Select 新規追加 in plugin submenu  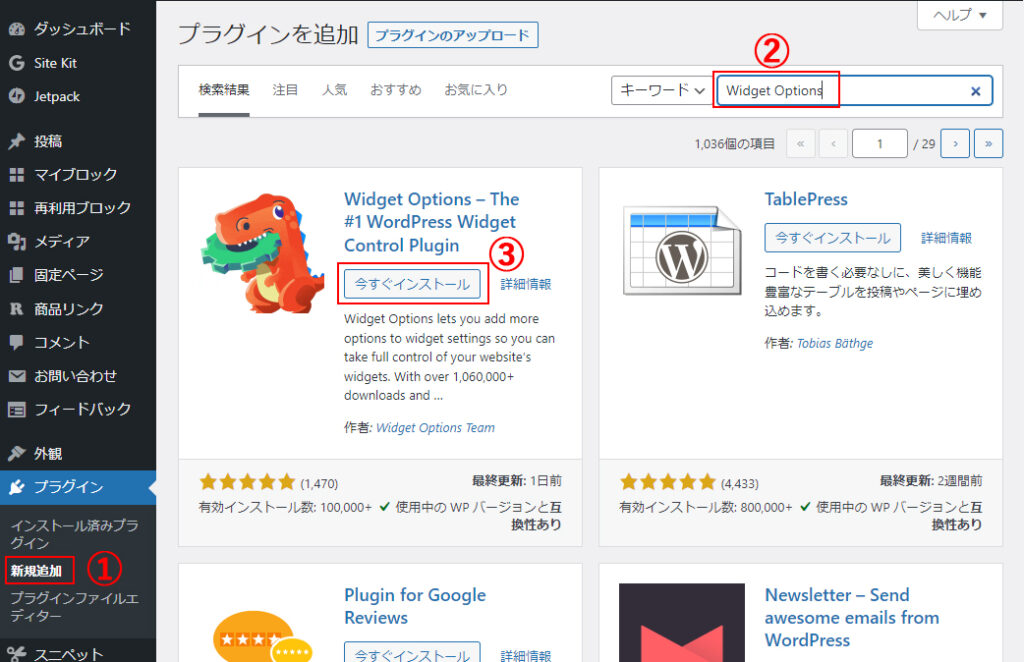(x=37, y=571)
